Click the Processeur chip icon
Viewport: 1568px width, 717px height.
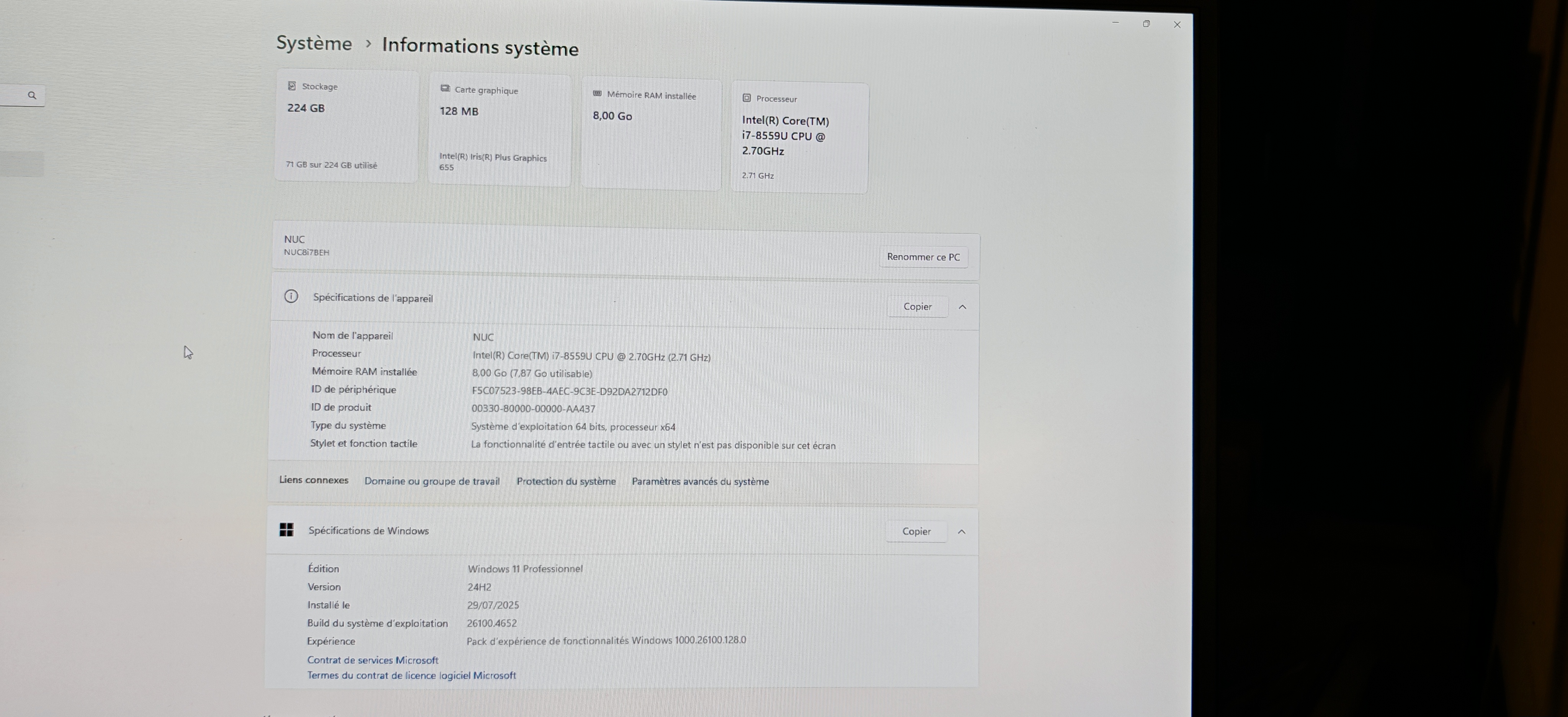tap(746, 98)
